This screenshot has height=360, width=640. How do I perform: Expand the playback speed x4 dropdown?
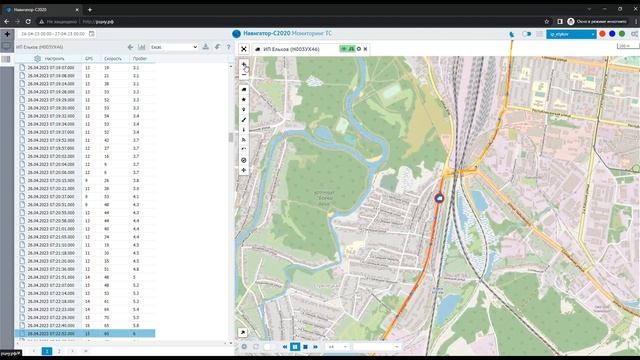pos(337,347)
